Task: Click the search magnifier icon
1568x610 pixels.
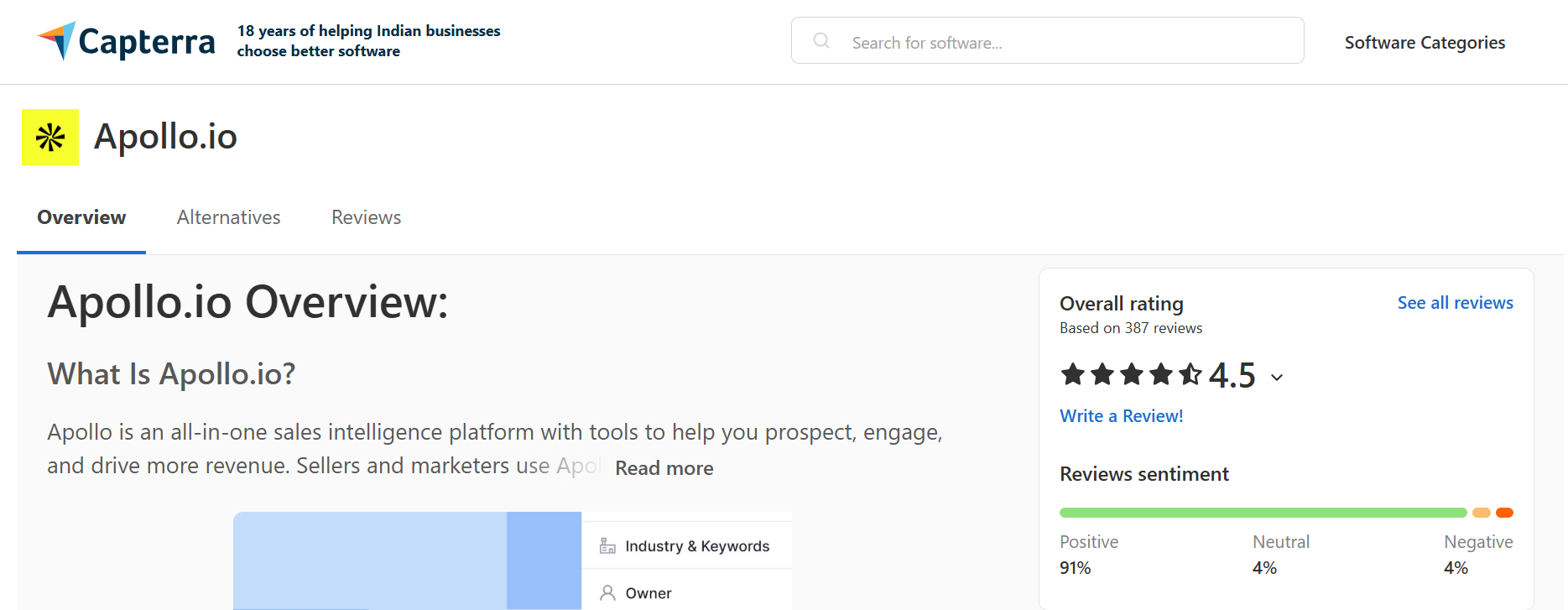Action: click(821, 40)
